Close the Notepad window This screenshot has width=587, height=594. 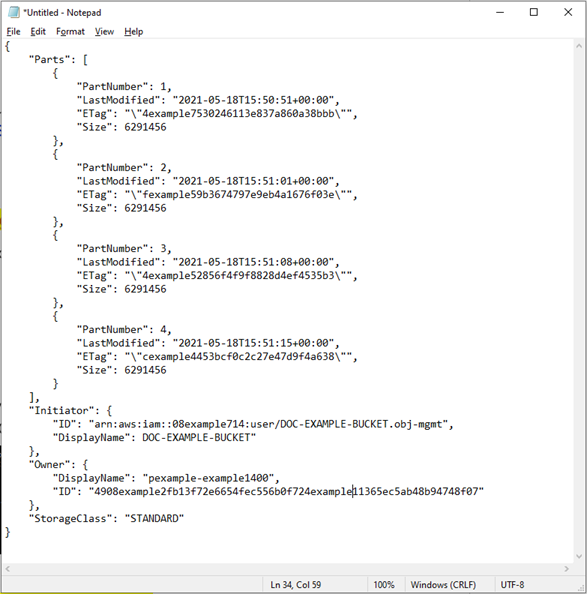(x=568, y=12)
